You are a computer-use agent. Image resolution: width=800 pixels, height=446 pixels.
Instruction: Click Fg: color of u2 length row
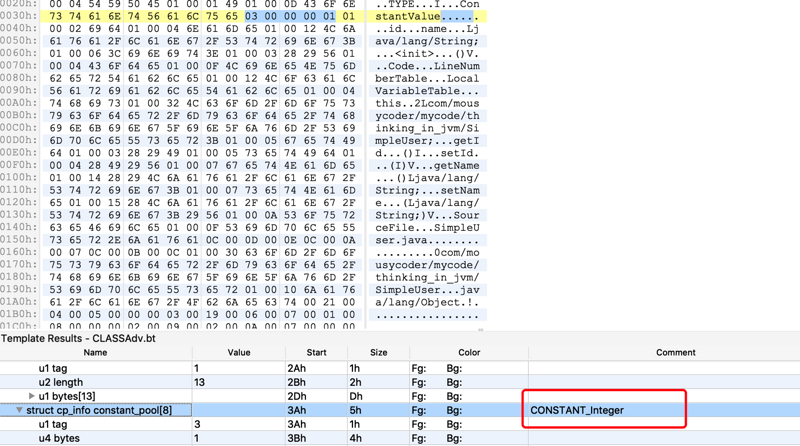coord(418,382)
